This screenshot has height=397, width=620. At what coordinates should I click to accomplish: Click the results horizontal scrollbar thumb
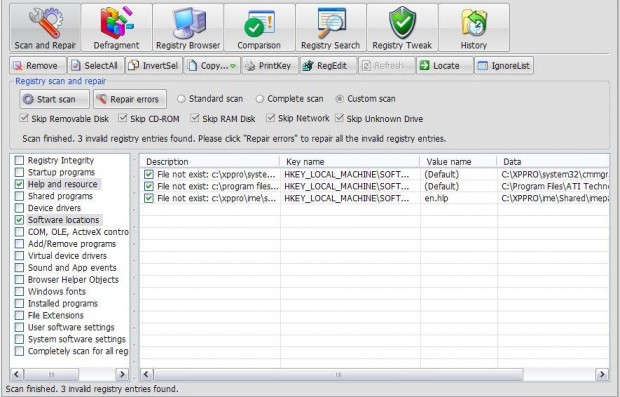338,374
